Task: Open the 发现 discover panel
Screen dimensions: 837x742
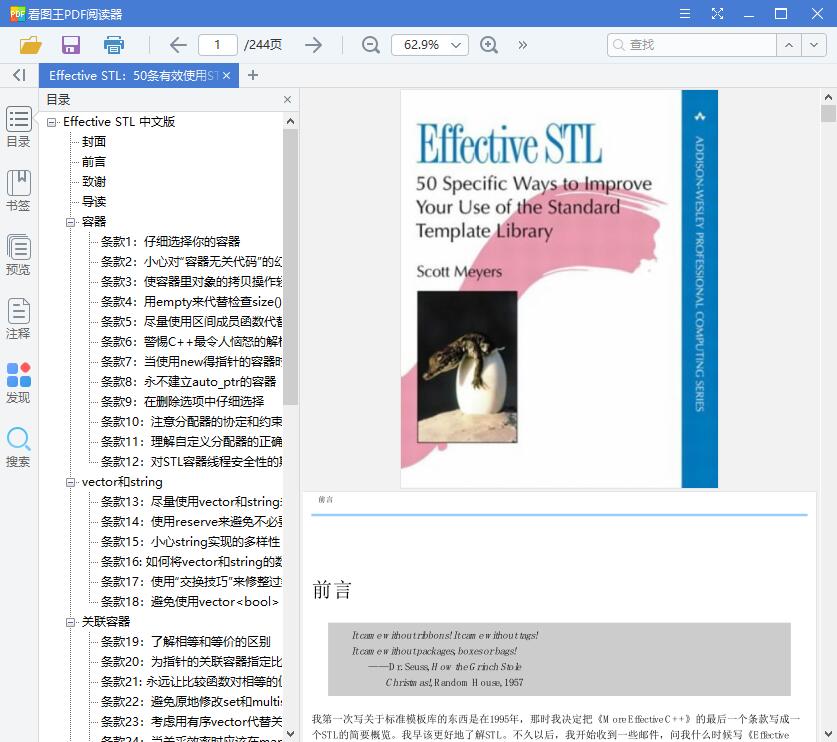Action: pos(19,383)
